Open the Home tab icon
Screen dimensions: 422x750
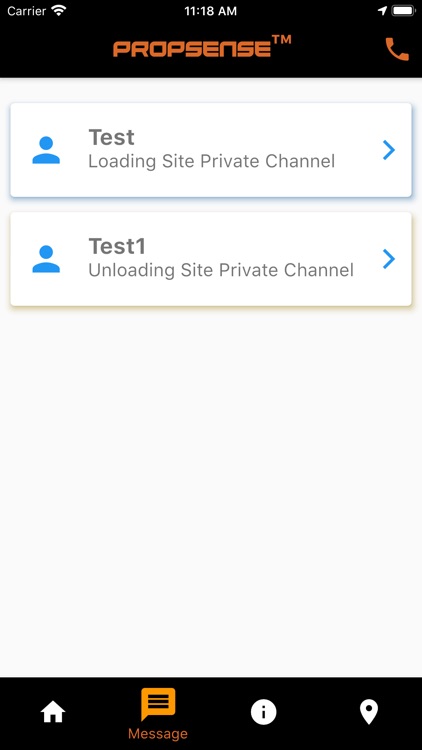click(53, 712)
